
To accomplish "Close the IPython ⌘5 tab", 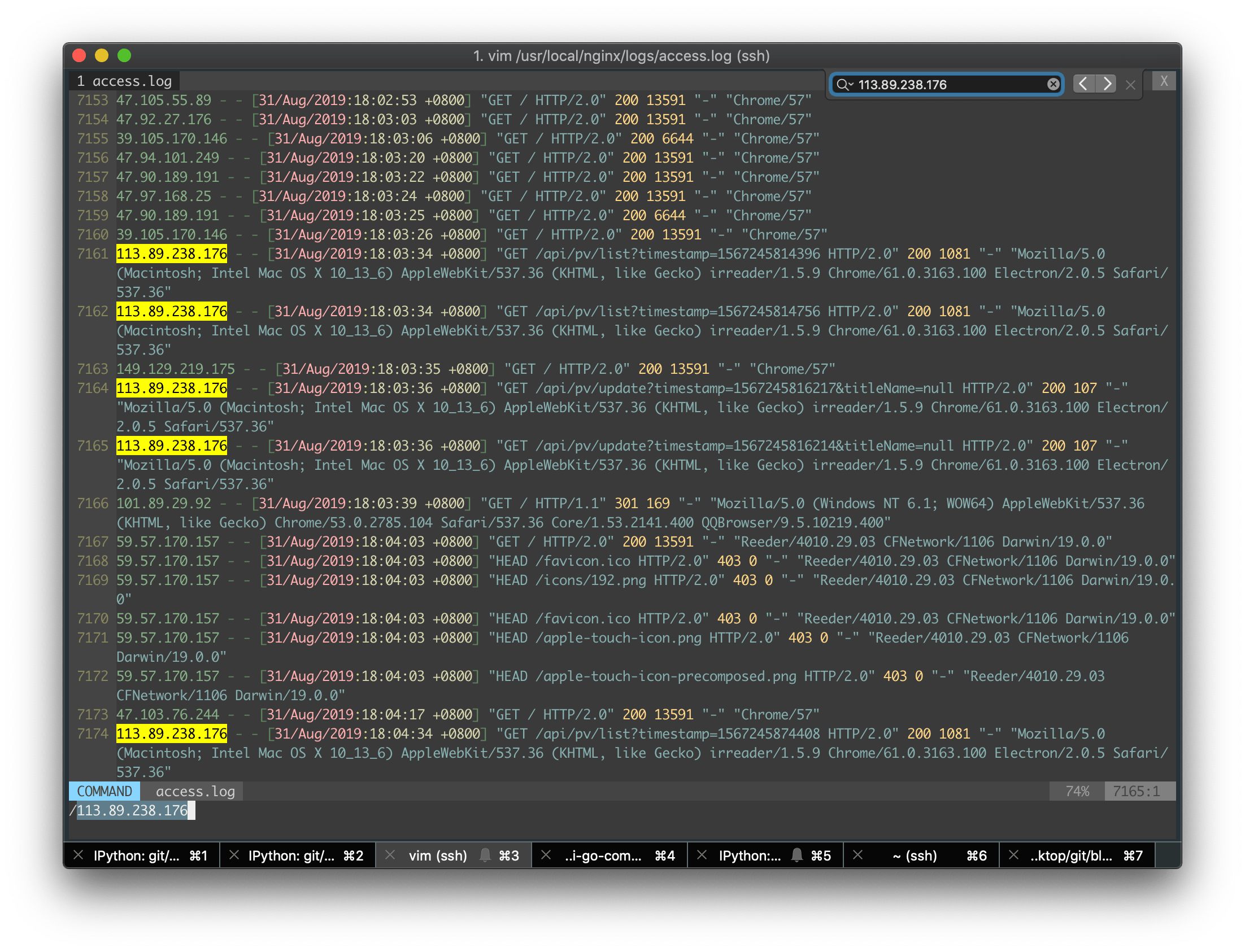I will click(702, 855).
